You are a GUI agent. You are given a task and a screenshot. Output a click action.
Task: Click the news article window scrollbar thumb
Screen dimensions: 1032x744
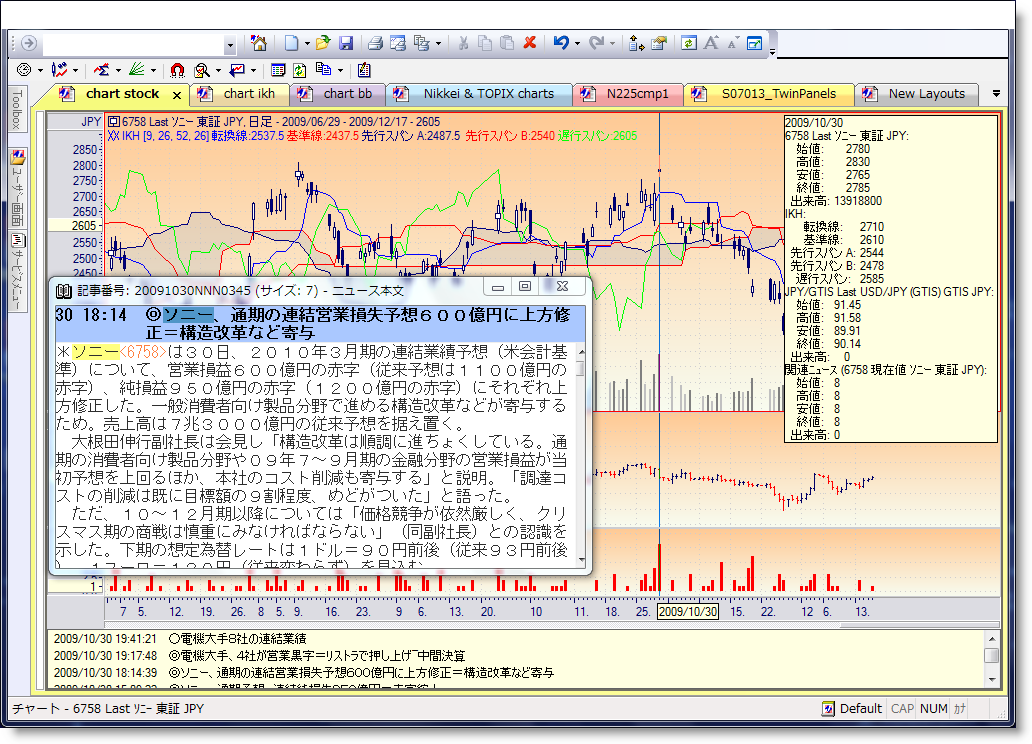click(x=580, y=369)
